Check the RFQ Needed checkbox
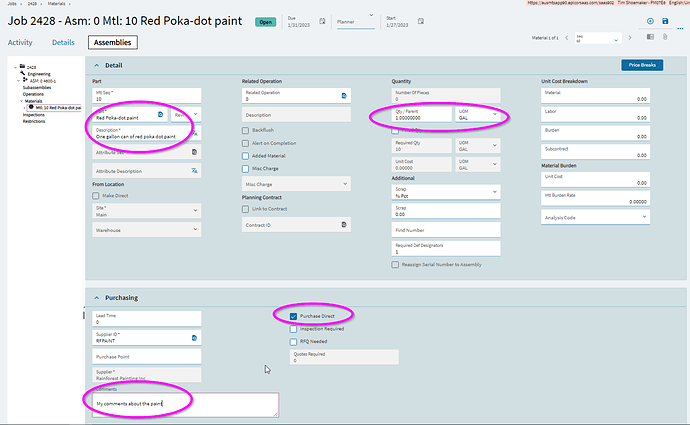Screen dimensions: 690x425 click(294, 342)
